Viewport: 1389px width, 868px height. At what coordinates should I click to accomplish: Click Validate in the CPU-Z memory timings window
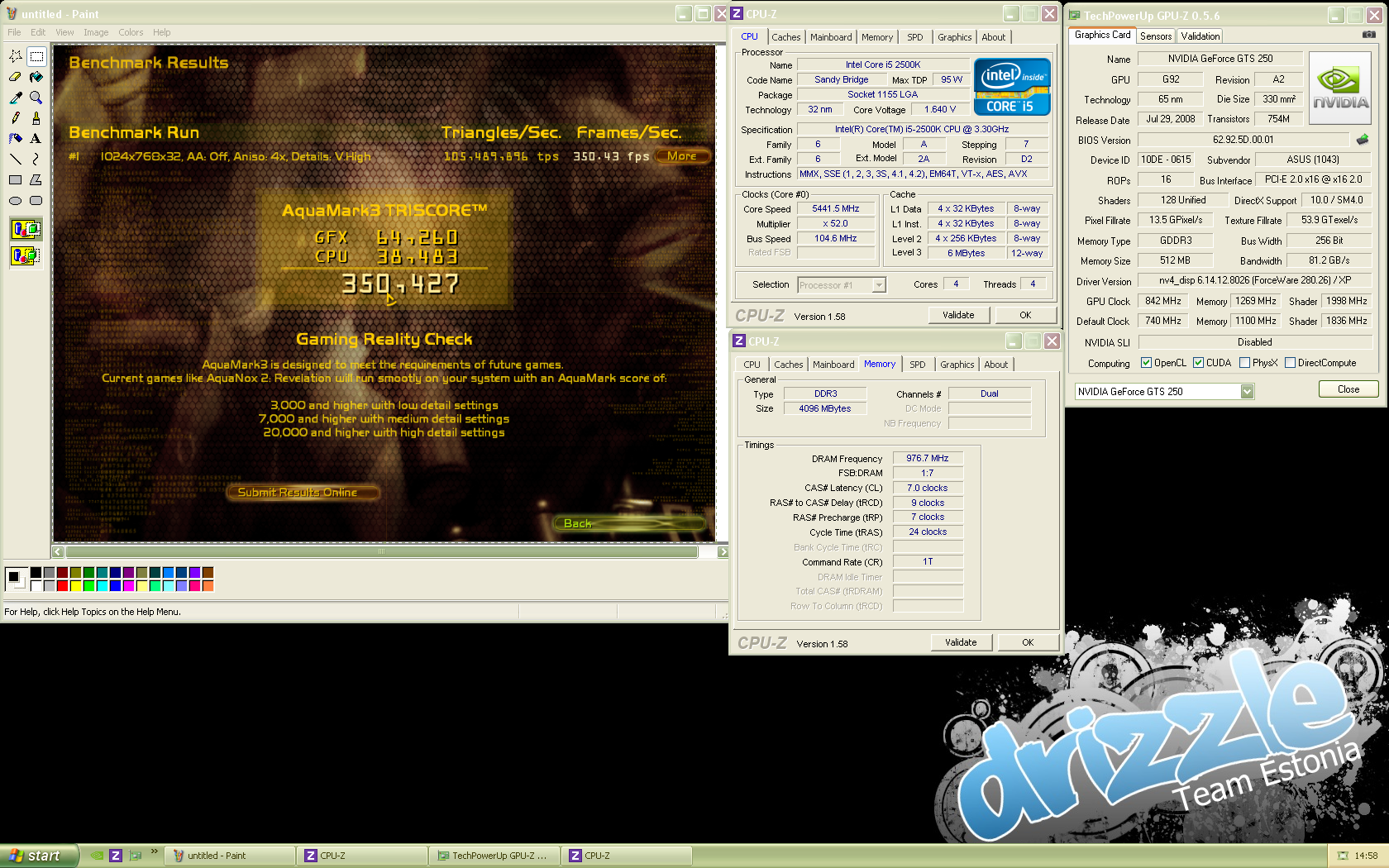pos(961,642)
